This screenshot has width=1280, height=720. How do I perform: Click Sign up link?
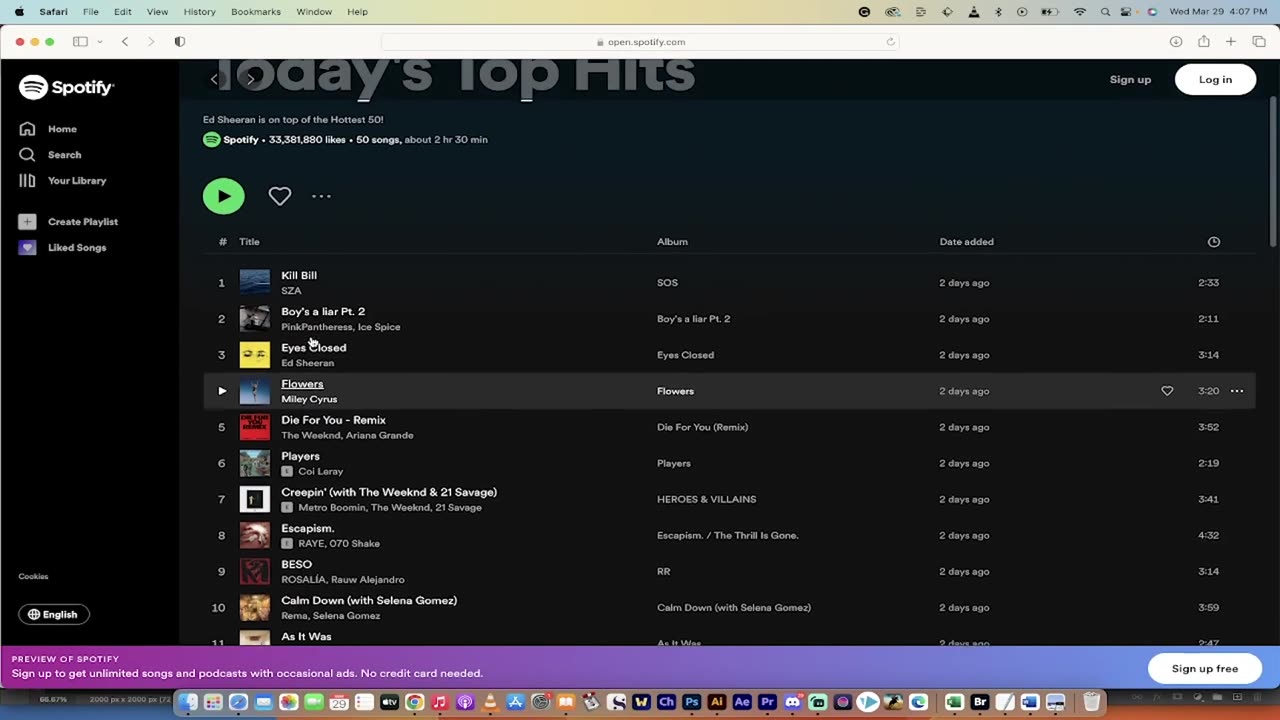(x=1130, y=79)
